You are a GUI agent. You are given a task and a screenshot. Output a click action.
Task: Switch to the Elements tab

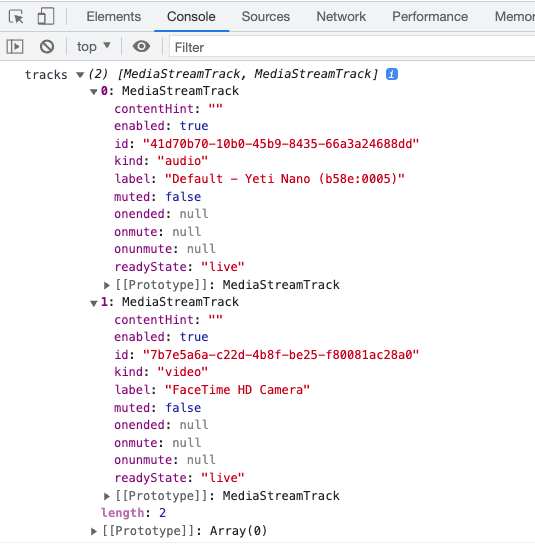tap(114, 16)
